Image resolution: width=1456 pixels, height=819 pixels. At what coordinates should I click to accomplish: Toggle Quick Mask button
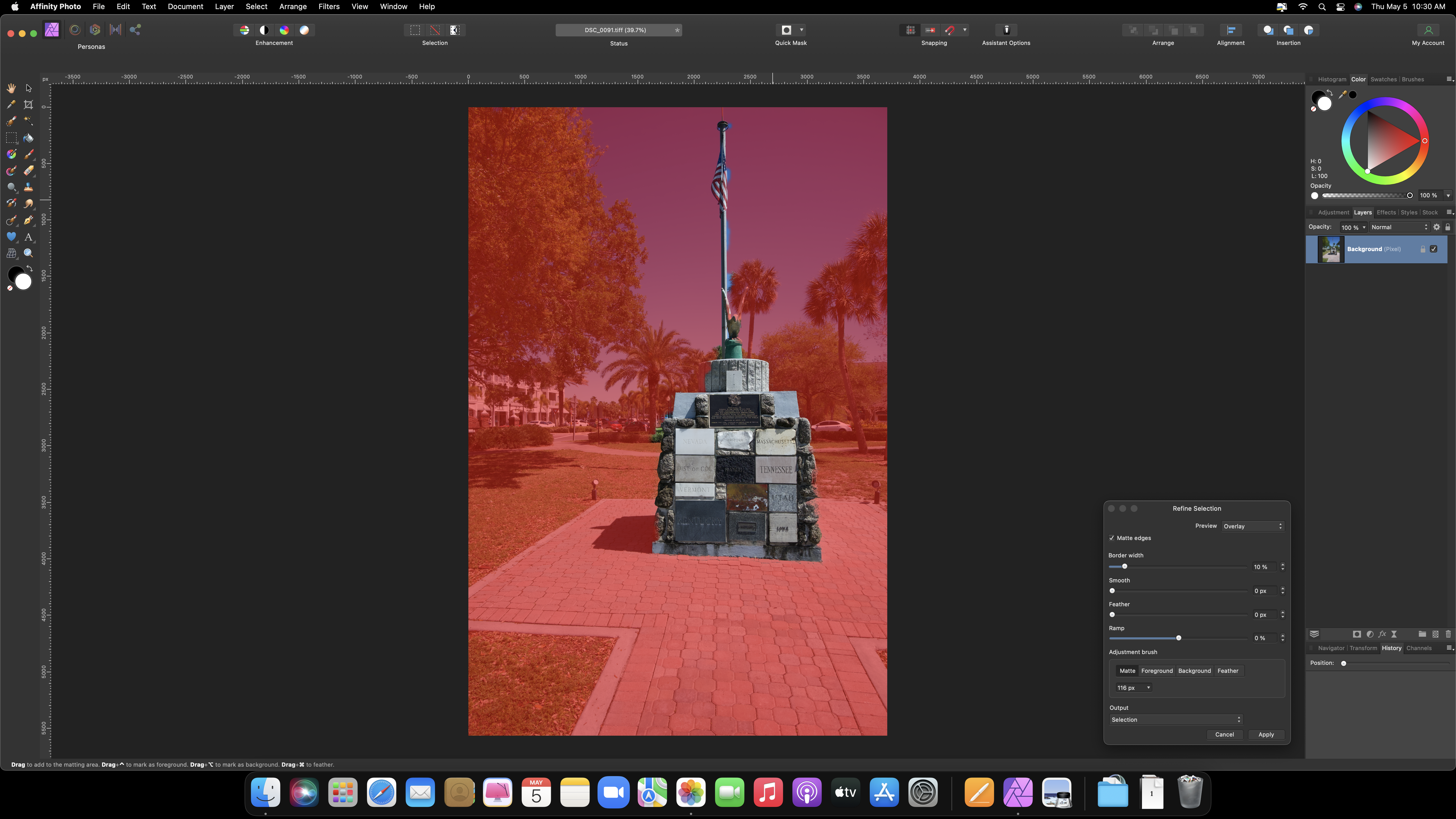tap(786, 30)
